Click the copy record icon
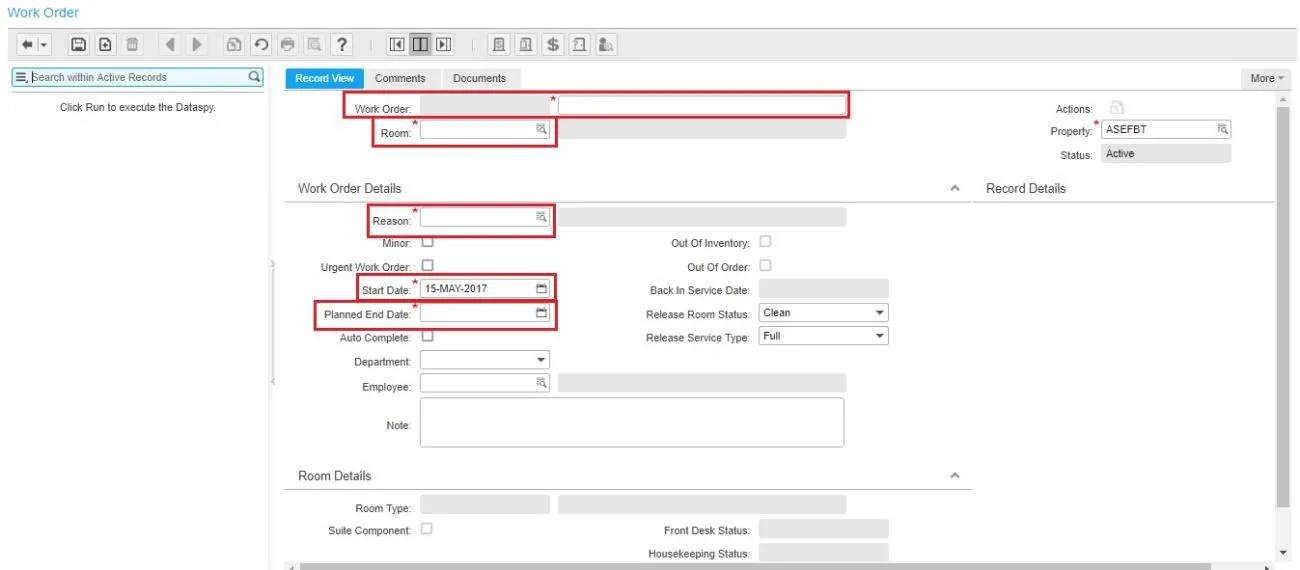This screenshot has height=570, width=1300. pos(234,45)
